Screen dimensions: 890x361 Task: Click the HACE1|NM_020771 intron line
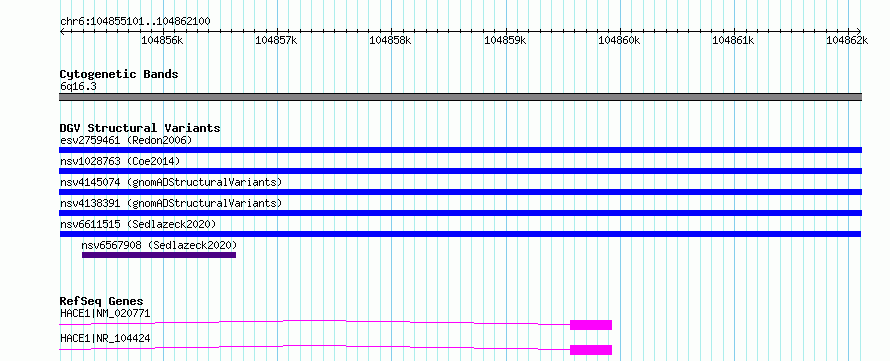point(314,322)
